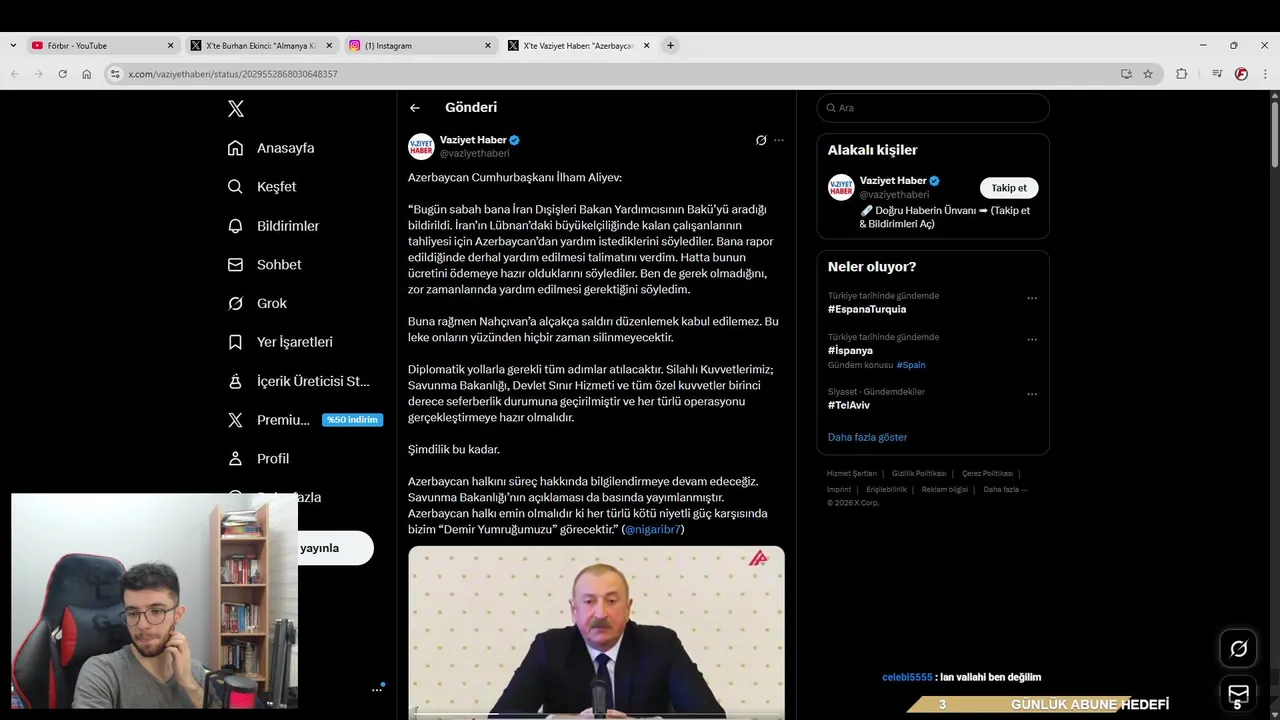Click the Ara search field
This screenshot has width=1280, height=720.
pyautogui.click(x=933, y=108)
